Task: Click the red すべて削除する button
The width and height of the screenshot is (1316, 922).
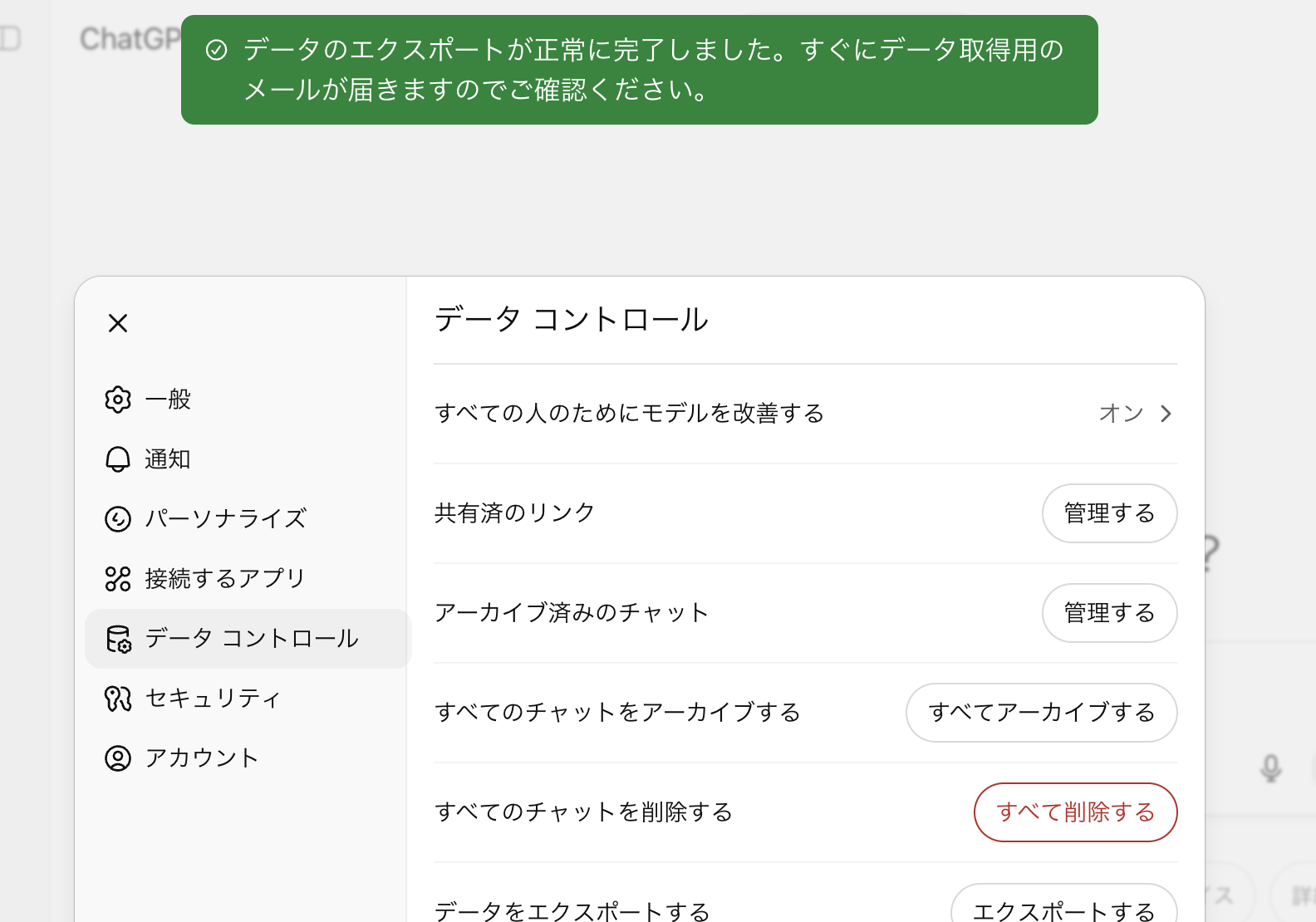Action: pos(1075,812)
